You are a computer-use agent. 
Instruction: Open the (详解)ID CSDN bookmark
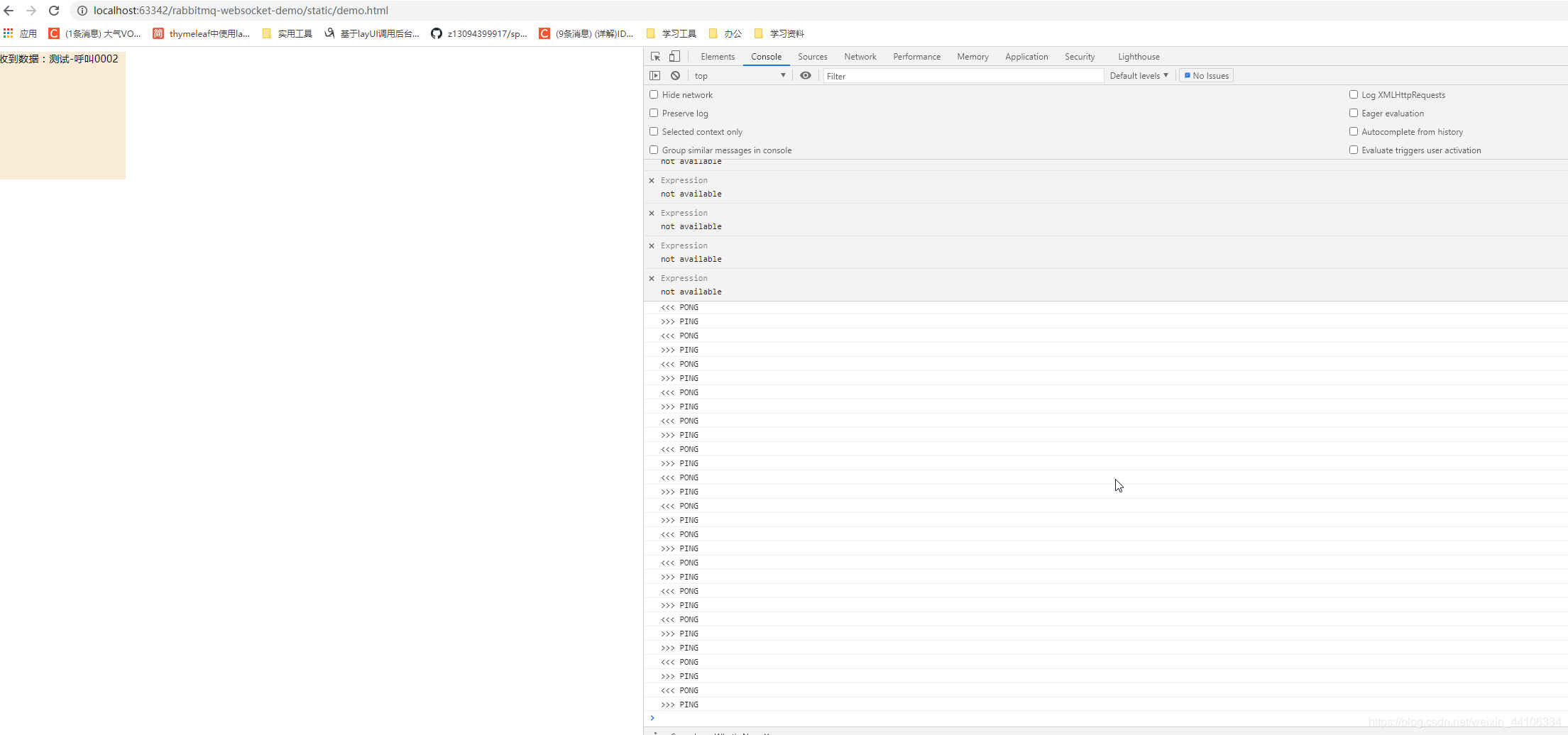click(x=586, y=33)
